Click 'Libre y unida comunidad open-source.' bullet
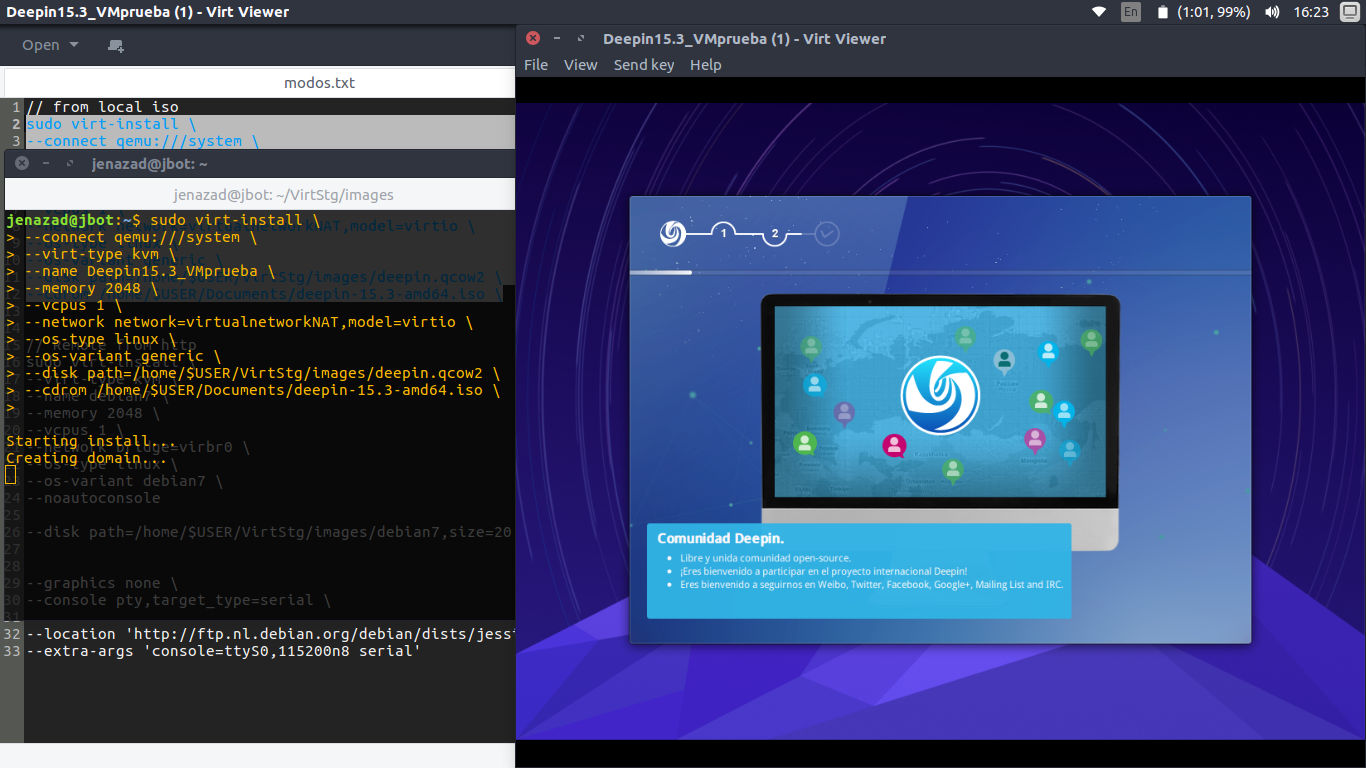Screen dimensions: 1366x768 pos(765,558)
